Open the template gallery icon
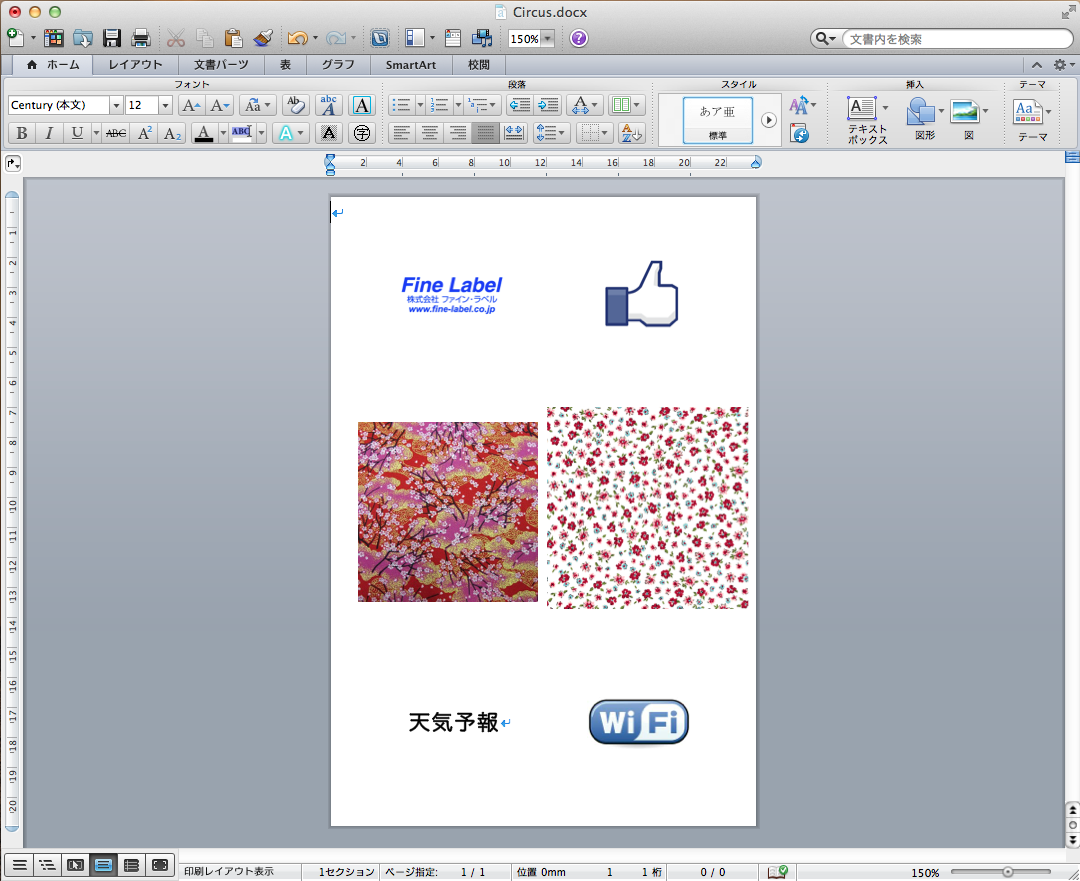This screenshot has width=1080, height=881. [54, 38]
